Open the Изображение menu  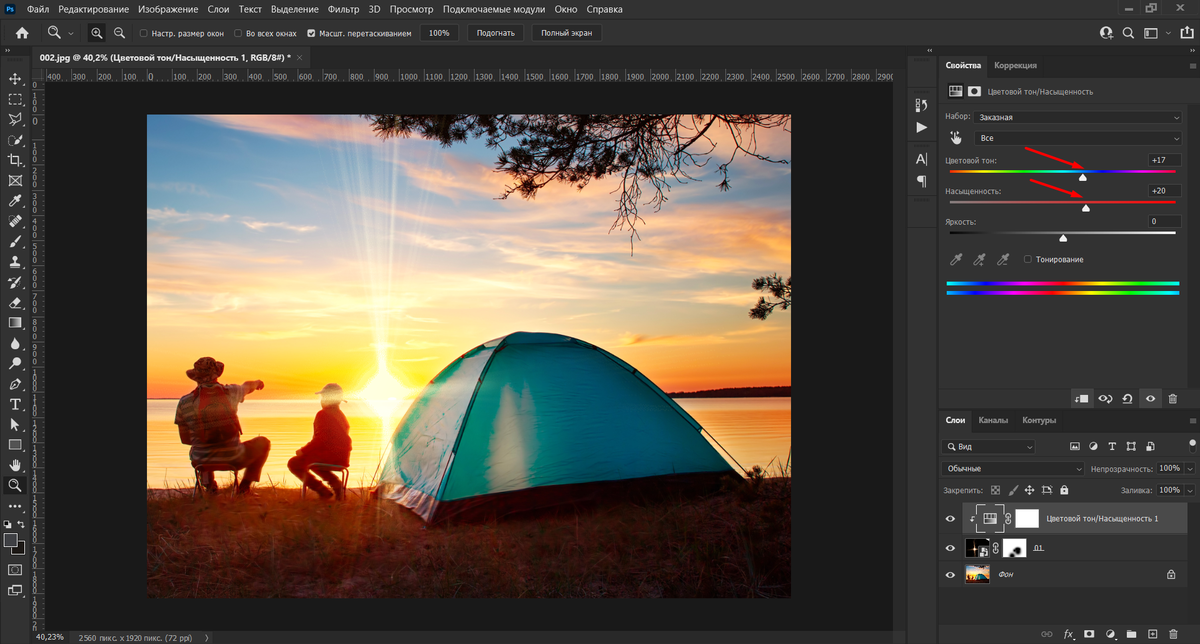tap(167, 9)
